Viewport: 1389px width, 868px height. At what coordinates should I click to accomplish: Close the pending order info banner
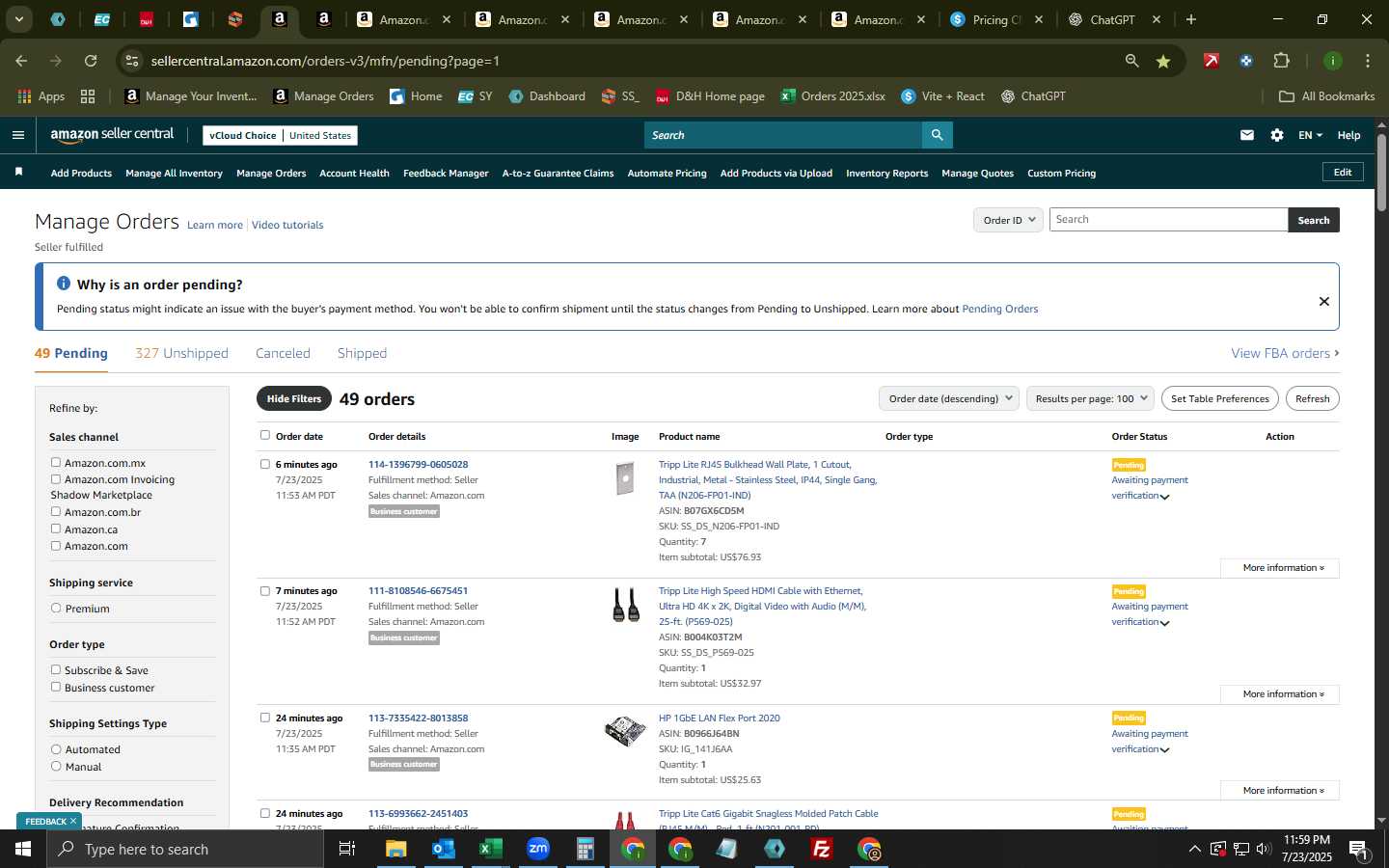[x=1324, y=301]
